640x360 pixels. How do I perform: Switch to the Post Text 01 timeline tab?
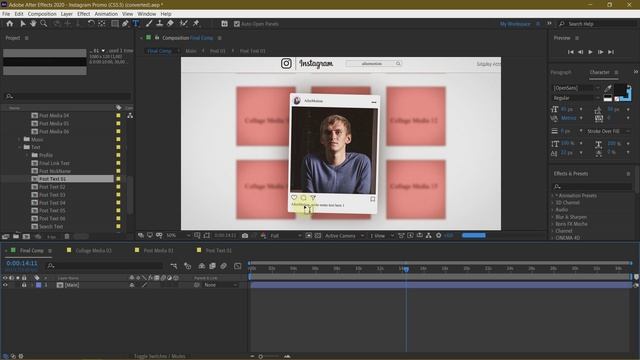click(219, 250)
